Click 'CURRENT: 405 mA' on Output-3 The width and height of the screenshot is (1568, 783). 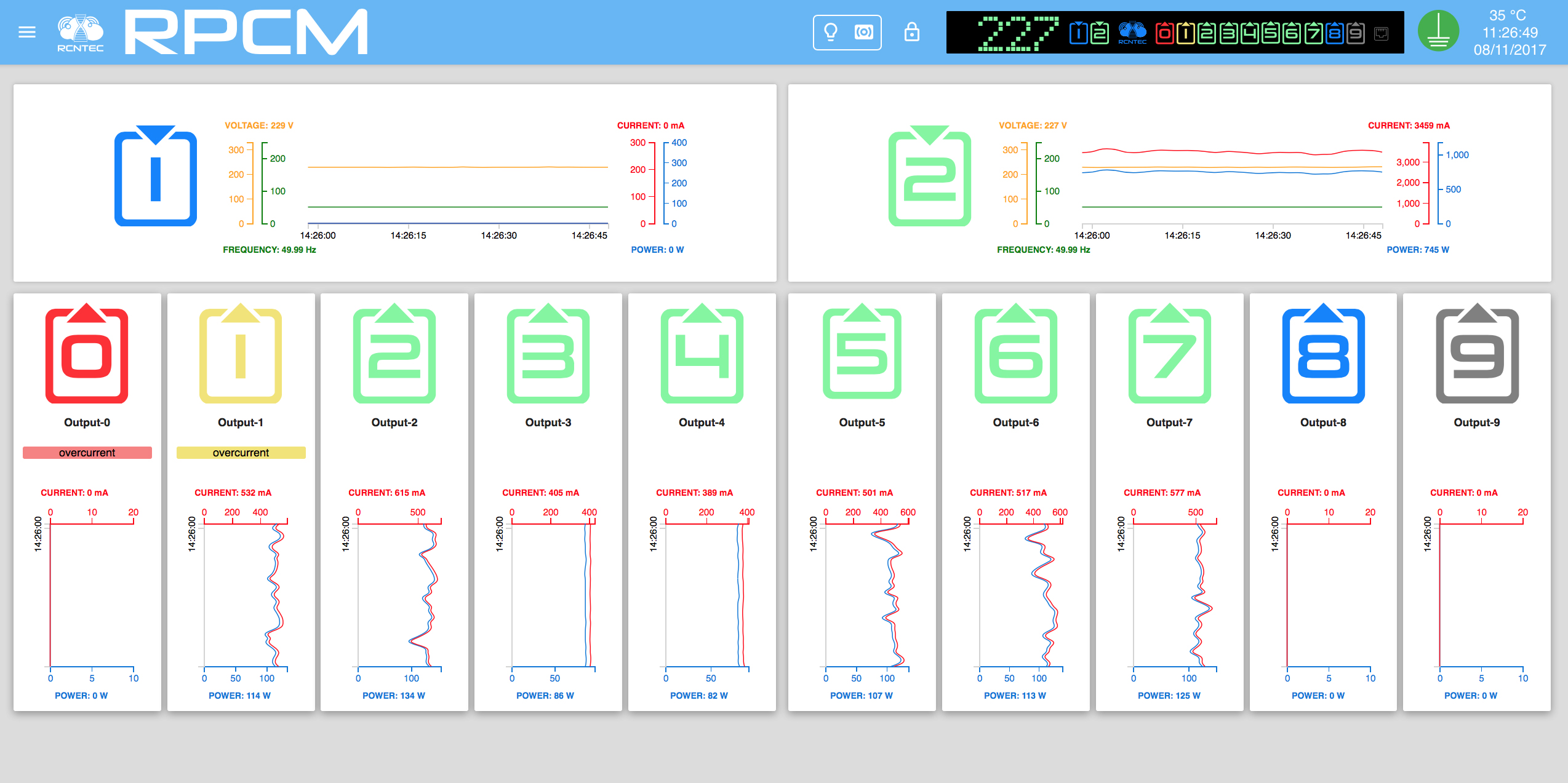(x=541, y=493)
